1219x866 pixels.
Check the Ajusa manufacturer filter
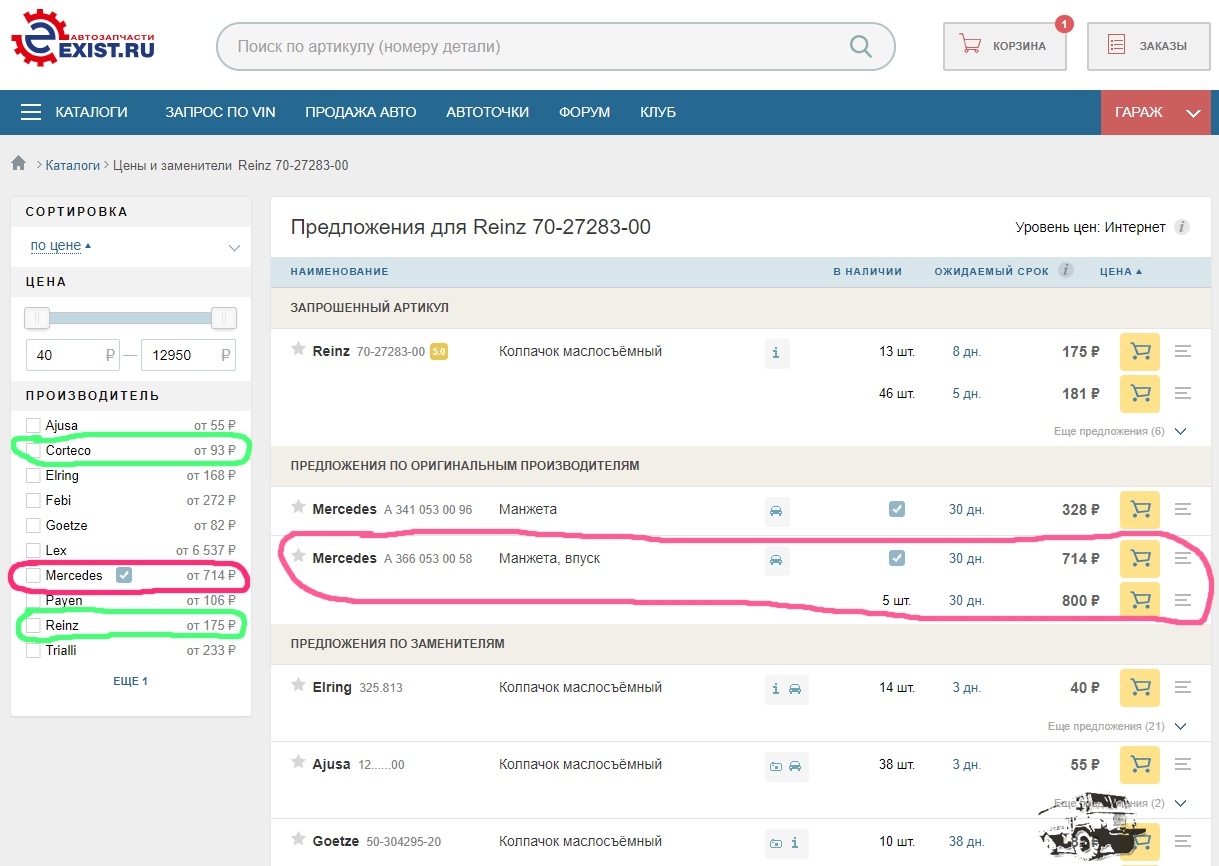point(34,426)
